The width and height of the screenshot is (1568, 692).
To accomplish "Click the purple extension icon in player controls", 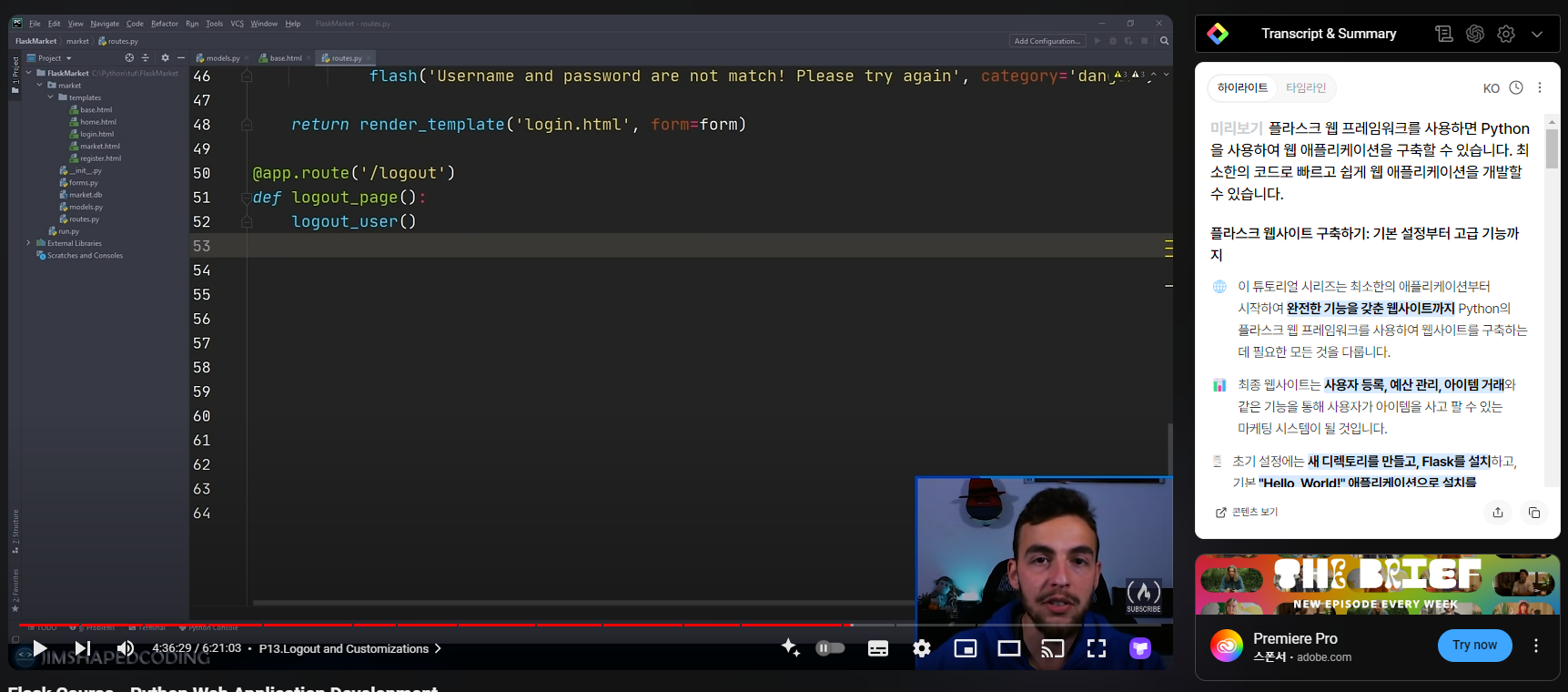I will 1140,648.
